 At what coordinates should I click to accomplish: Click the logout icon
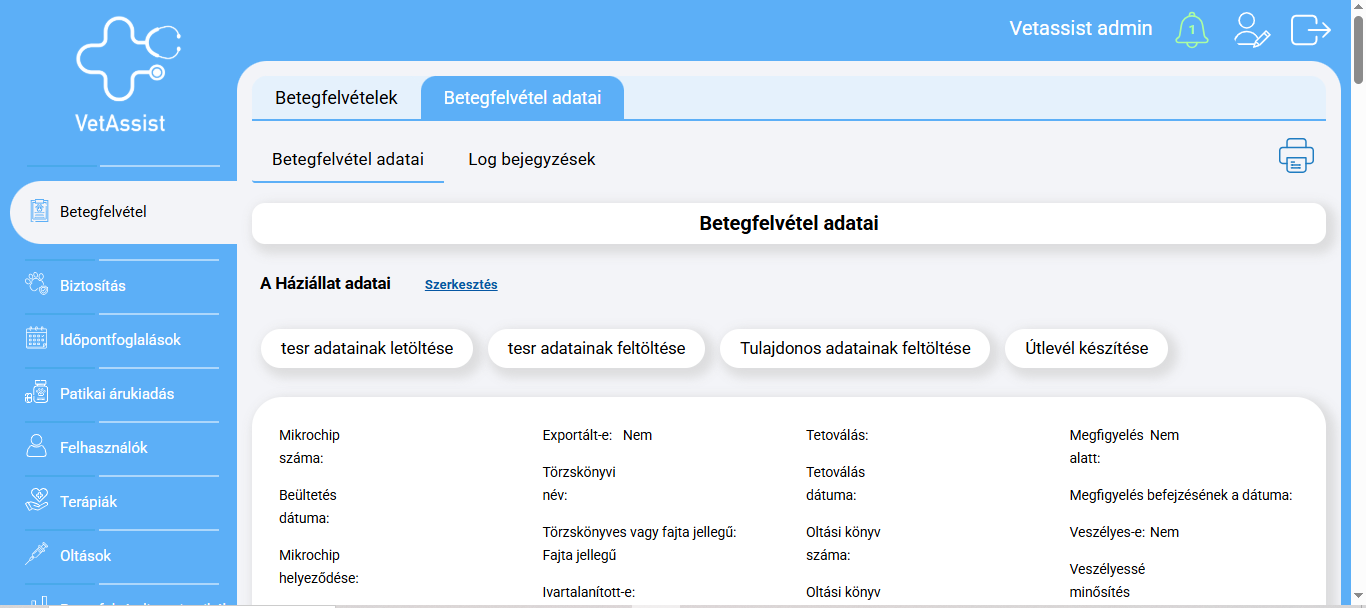click(x=1310, y=29)
